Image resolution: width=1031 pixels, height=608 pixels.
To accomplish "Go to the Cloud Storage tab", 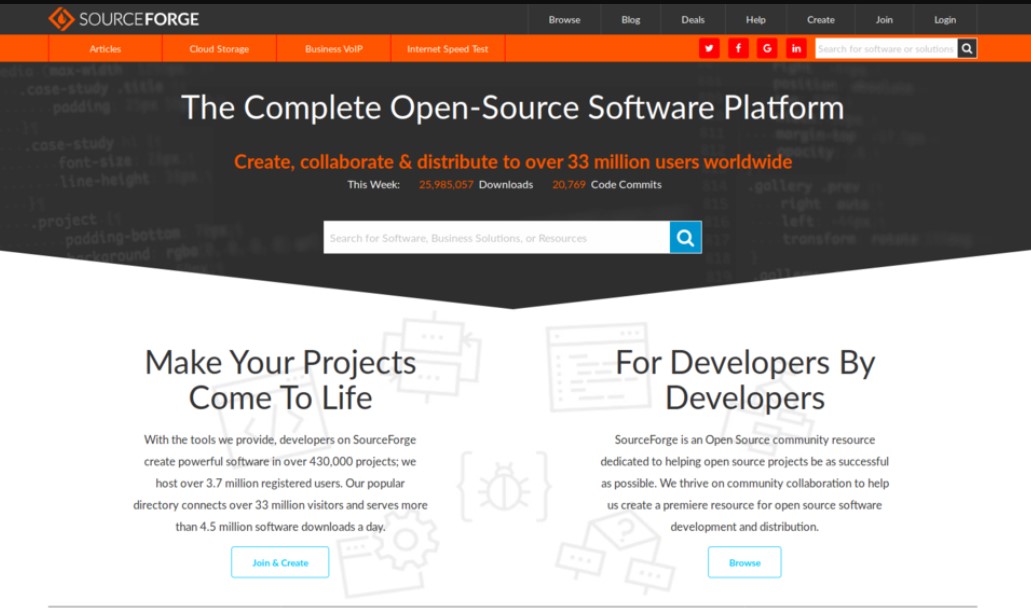I will (219, 49).
